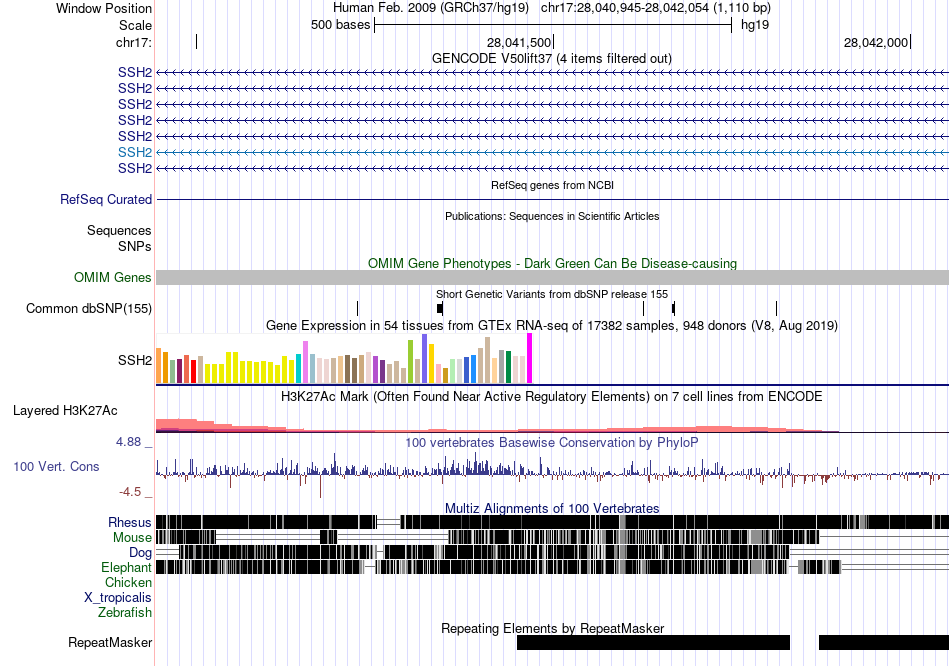Click the chr17: ruler label

pos(134,42)
